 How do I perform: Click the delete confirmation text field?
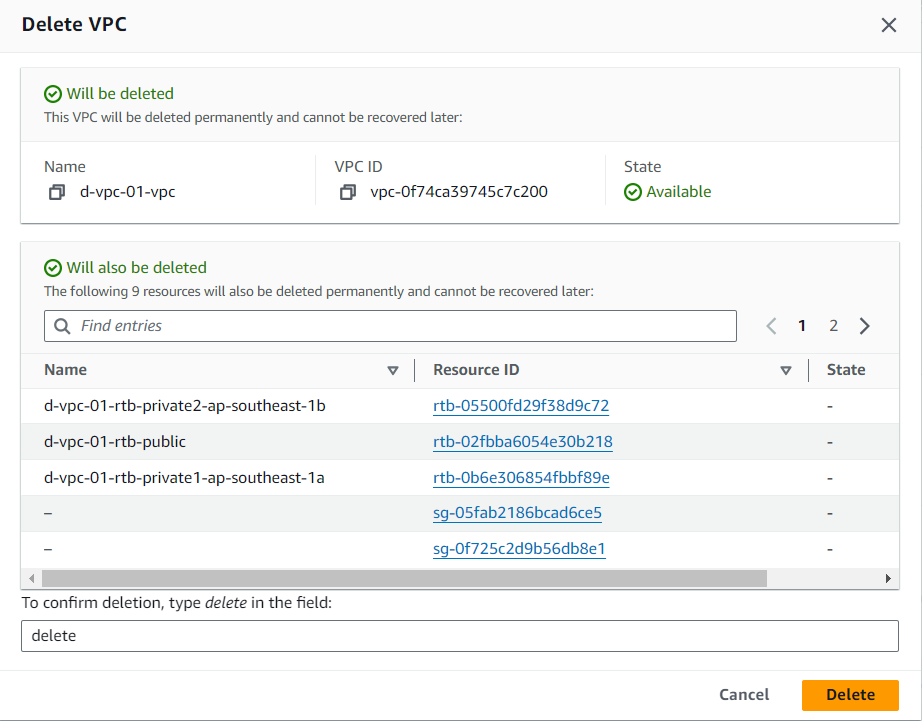tap(460, 636)
